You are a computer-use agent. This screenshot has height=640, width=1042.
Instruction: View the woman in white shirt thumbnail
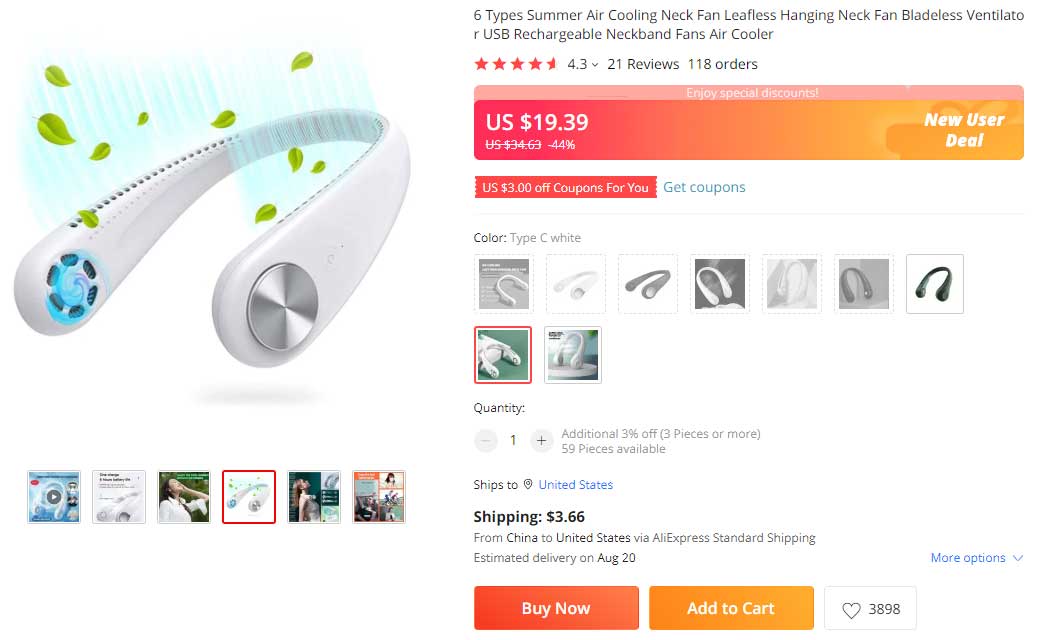(x=184, y=497)
